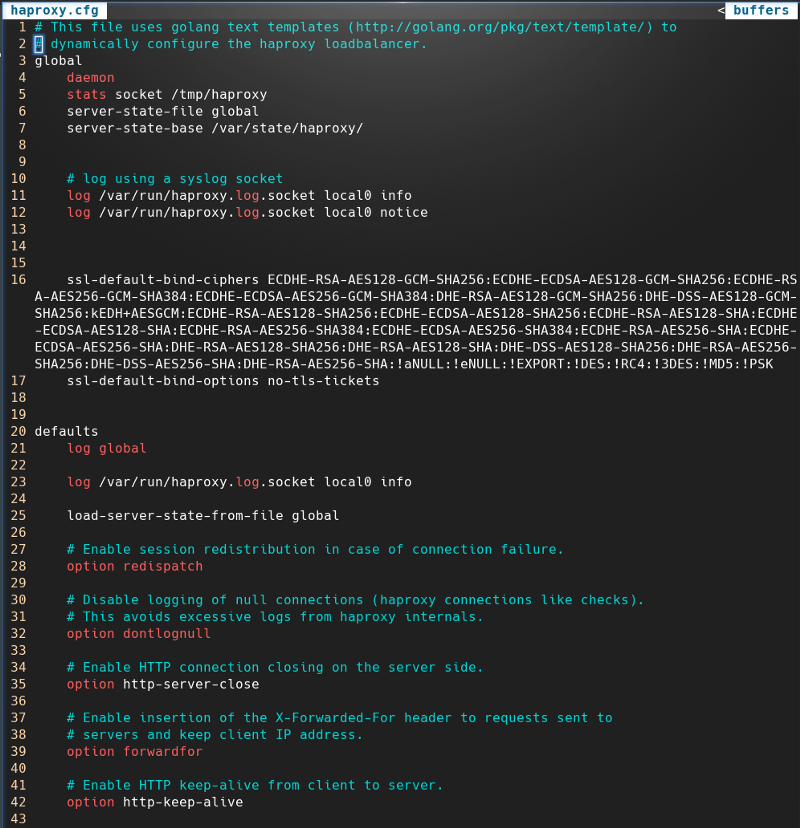
Task: Open the buffers label in tabline
Action: click(761, 11)
